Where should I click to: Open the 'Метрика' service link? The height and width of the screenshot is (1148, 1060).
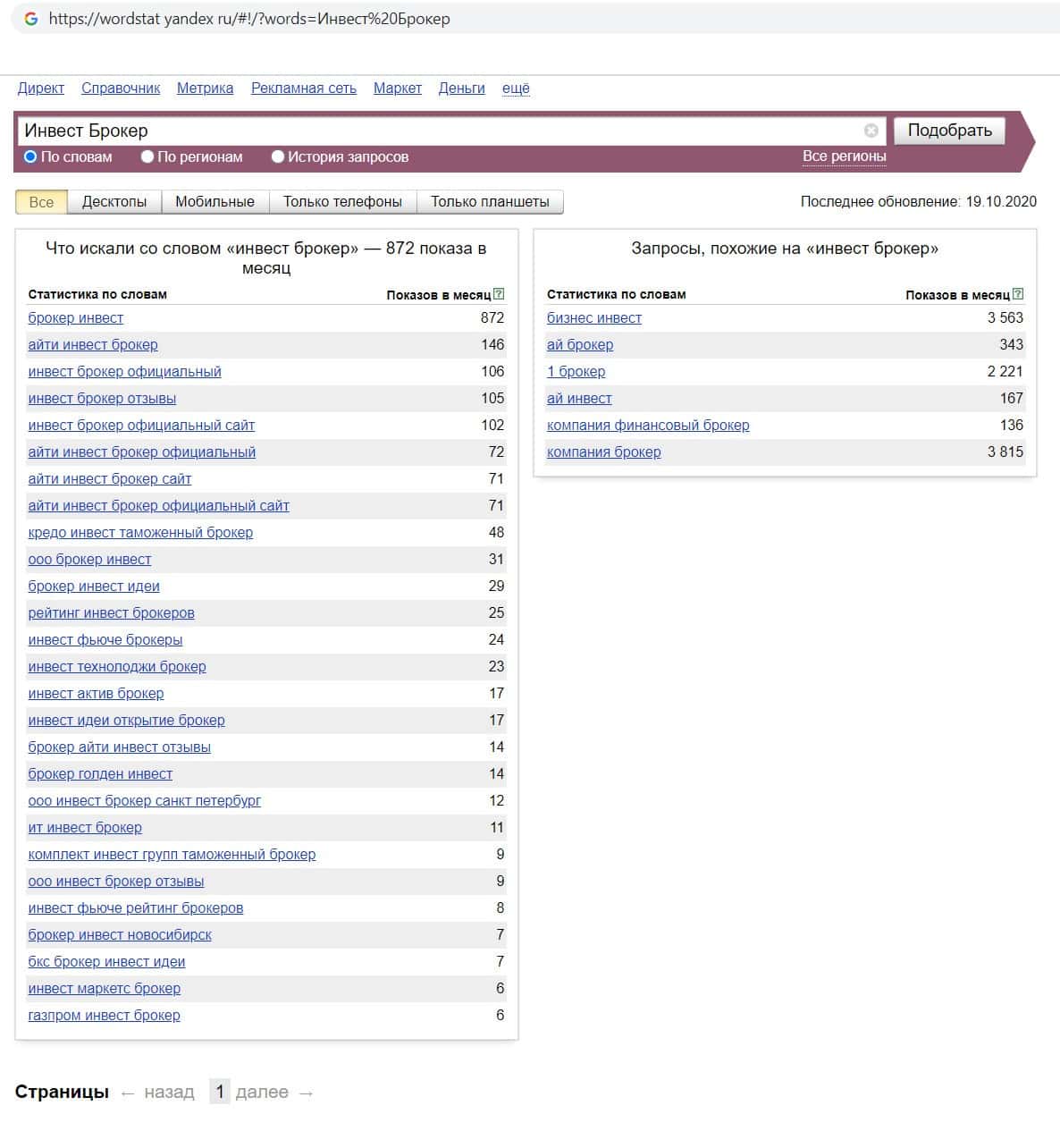[x=205, y=88]
